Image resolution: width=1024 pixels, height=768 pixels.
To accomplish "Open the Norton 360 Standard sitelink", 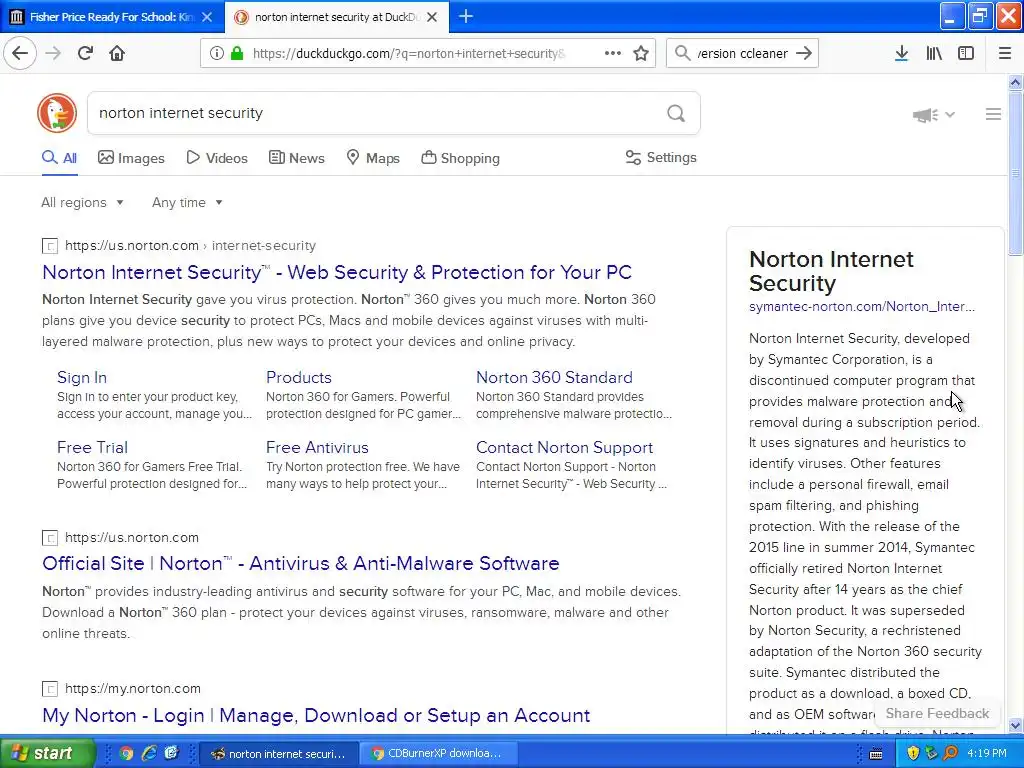I will [x=554, y=377].
